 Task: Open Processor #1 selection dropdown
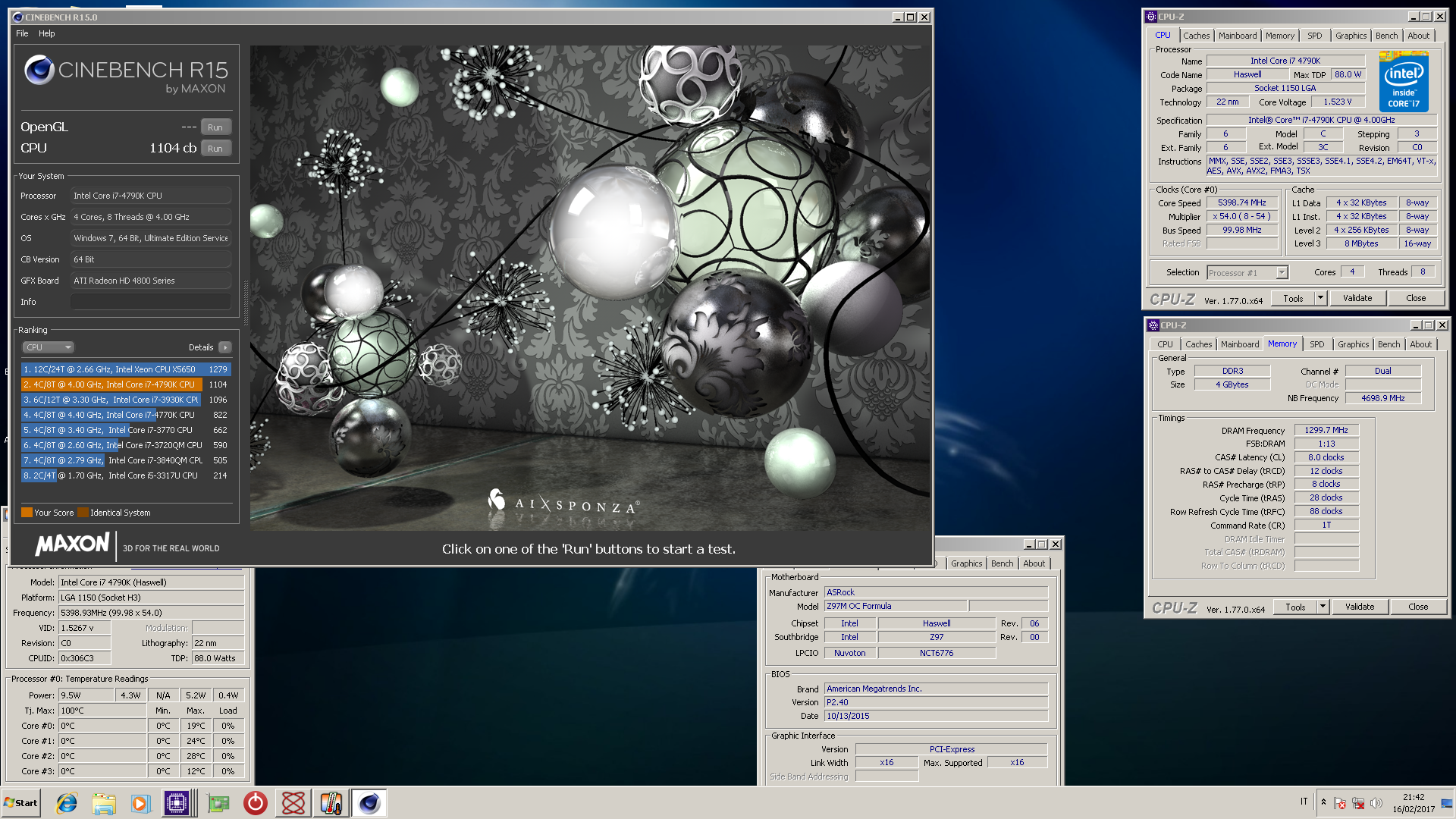(x=1247, y=273)
